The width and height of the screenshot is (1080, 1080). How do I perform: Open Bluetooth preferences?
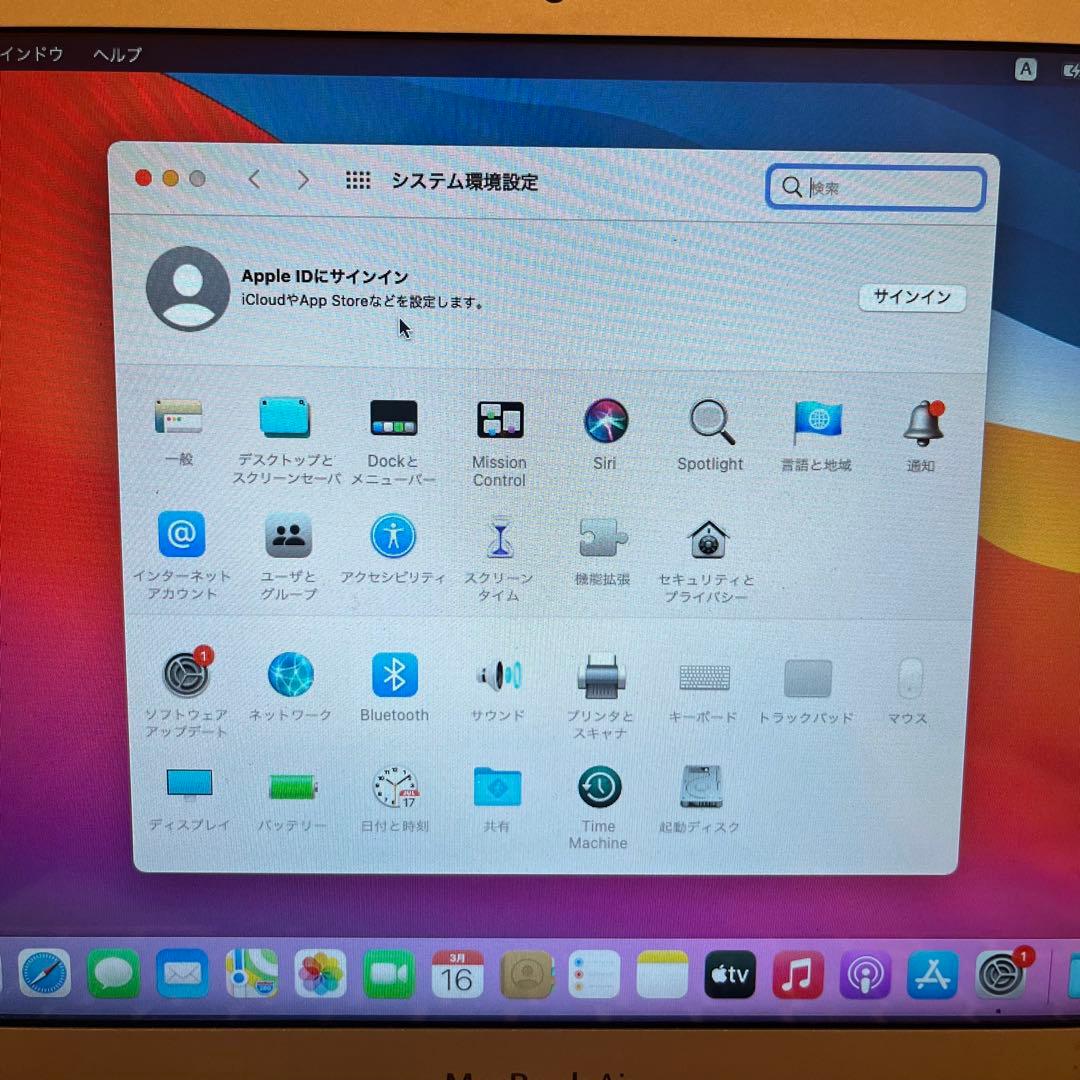[x=394, y=675]
